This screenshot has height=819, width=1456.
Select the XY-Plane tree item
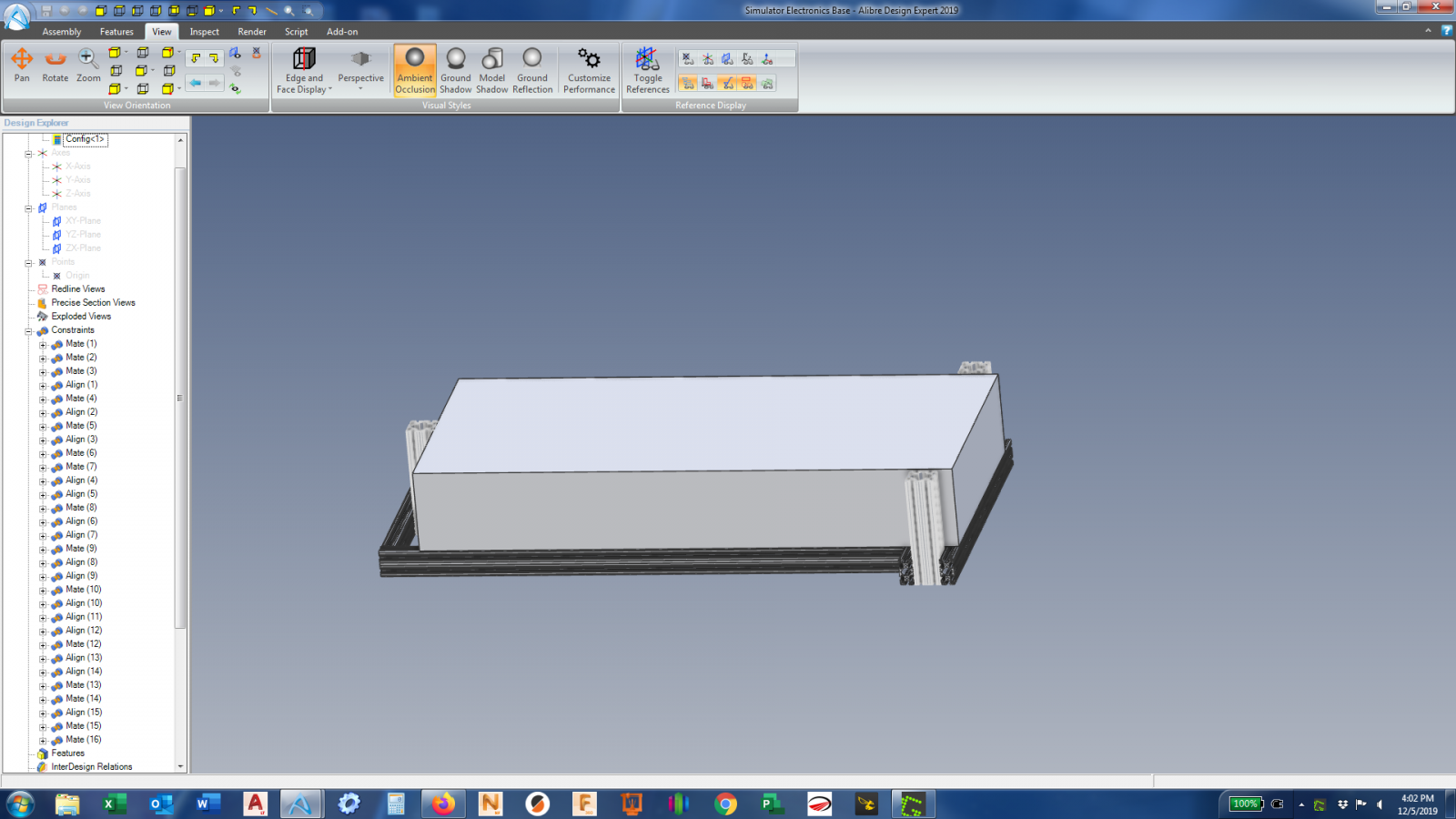click(83, 221)
